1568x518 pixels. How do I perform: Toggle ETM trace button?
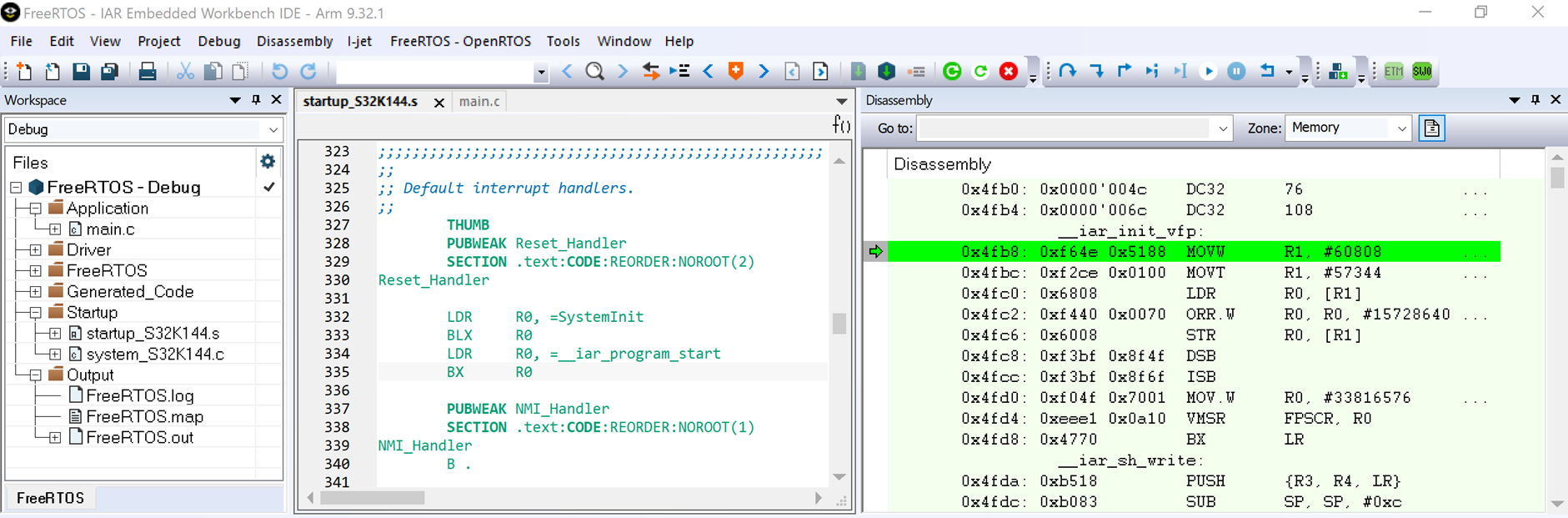point(1394,72)
